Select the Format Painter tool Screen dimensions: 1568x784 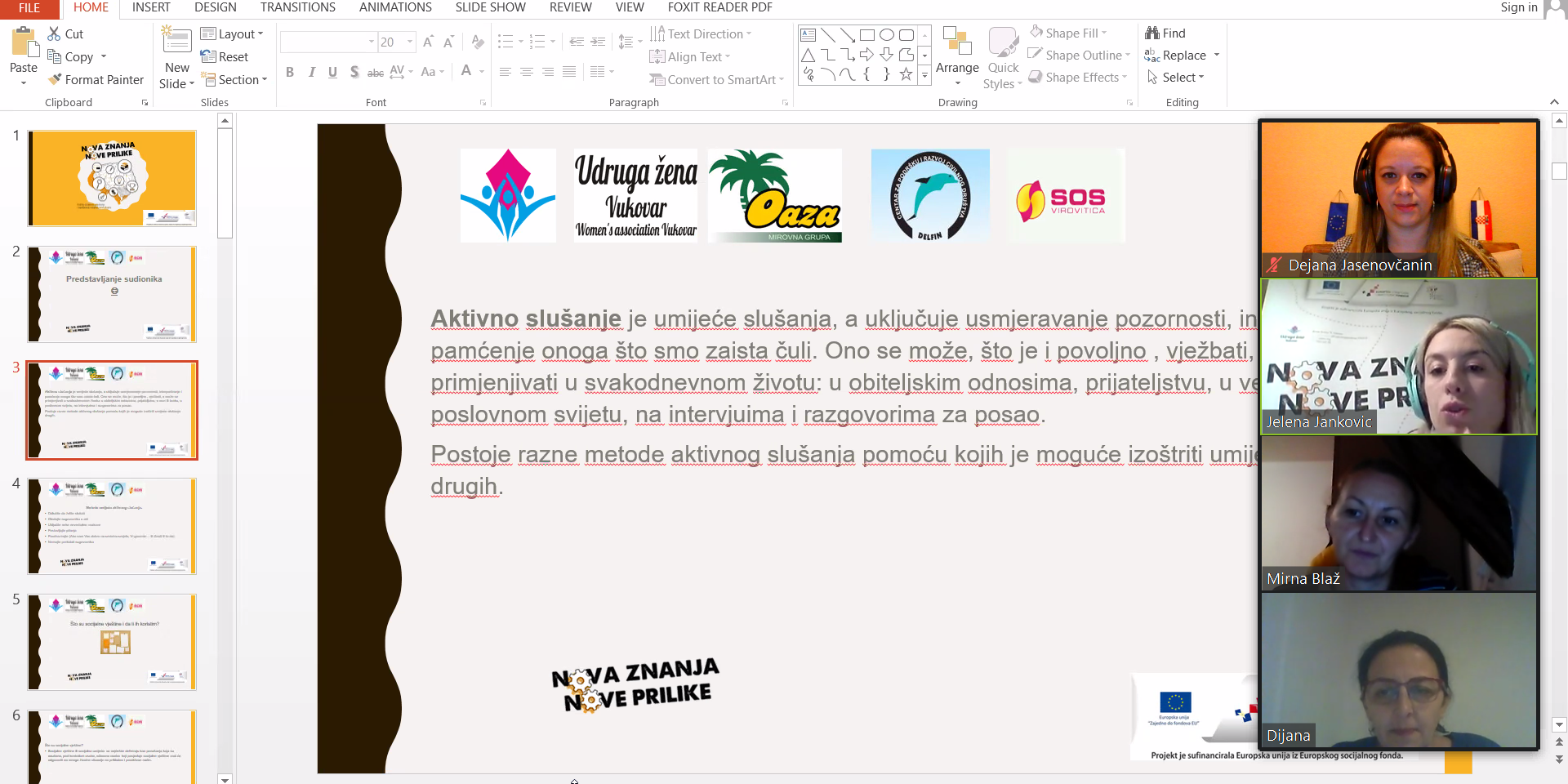(x=96, y=79)
